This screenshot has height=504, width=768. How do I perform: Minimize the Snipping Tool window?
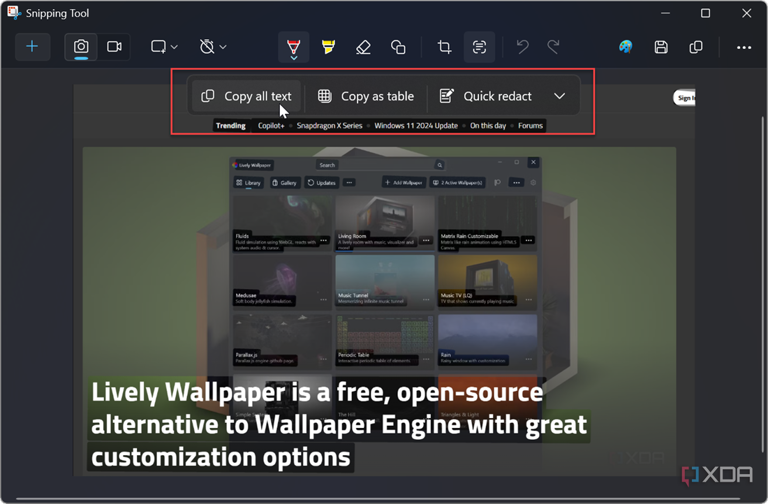coord(665,13)
